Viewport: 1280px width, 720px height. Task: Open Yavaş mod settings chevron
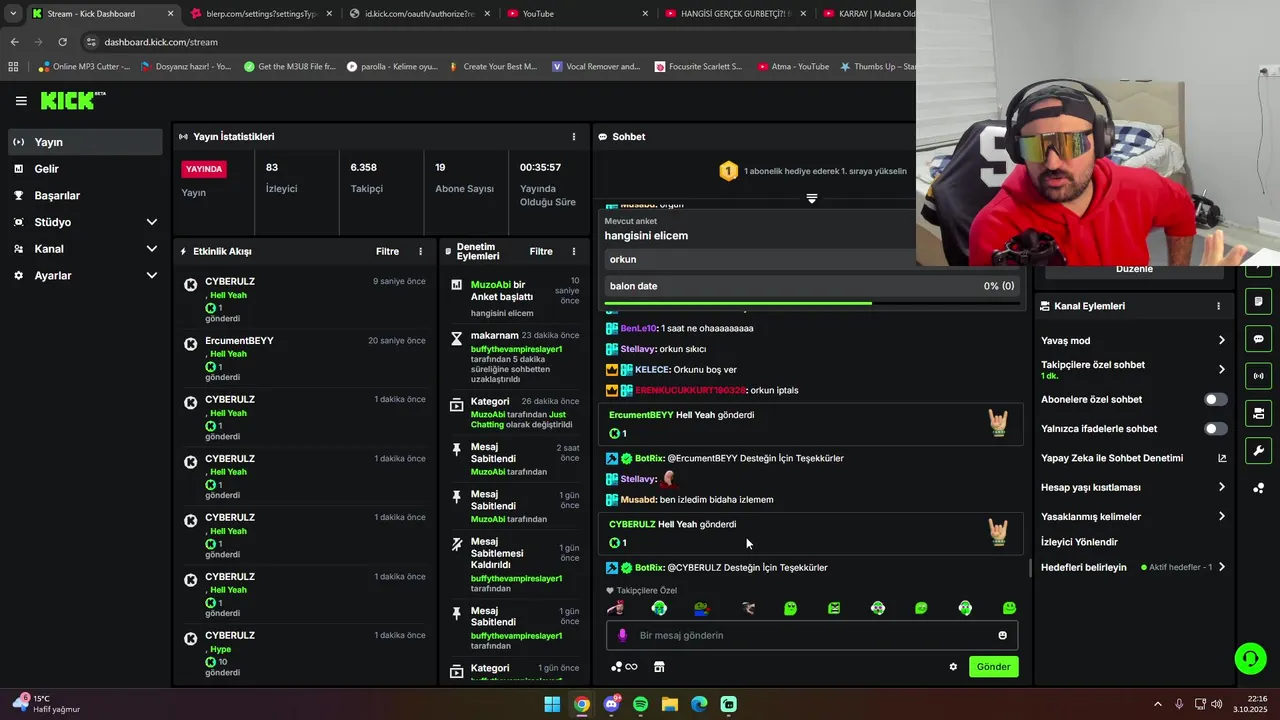[x=1221, y=340]
